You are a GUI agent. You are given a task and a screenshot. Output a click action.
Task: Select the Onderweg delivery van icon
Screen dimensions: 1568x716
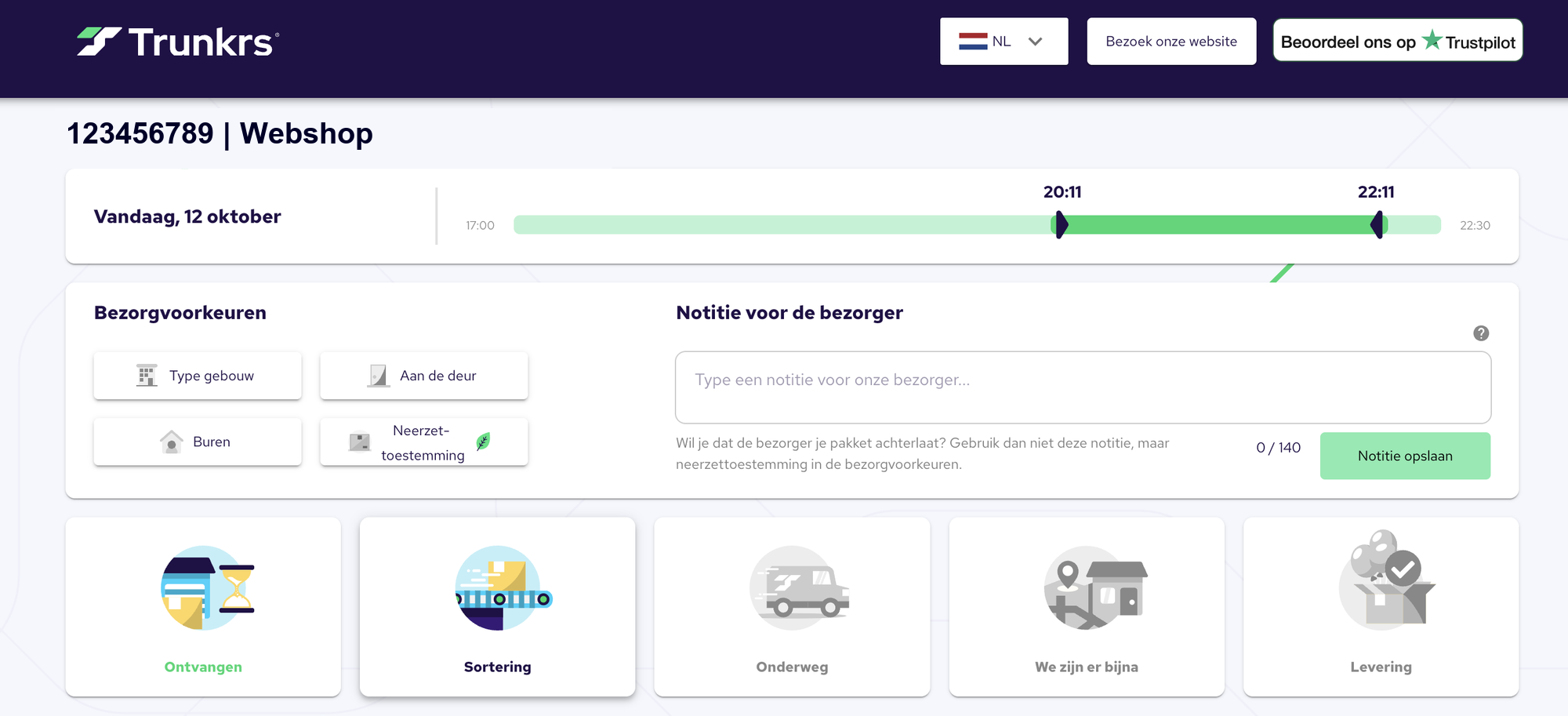coord(799,588)
